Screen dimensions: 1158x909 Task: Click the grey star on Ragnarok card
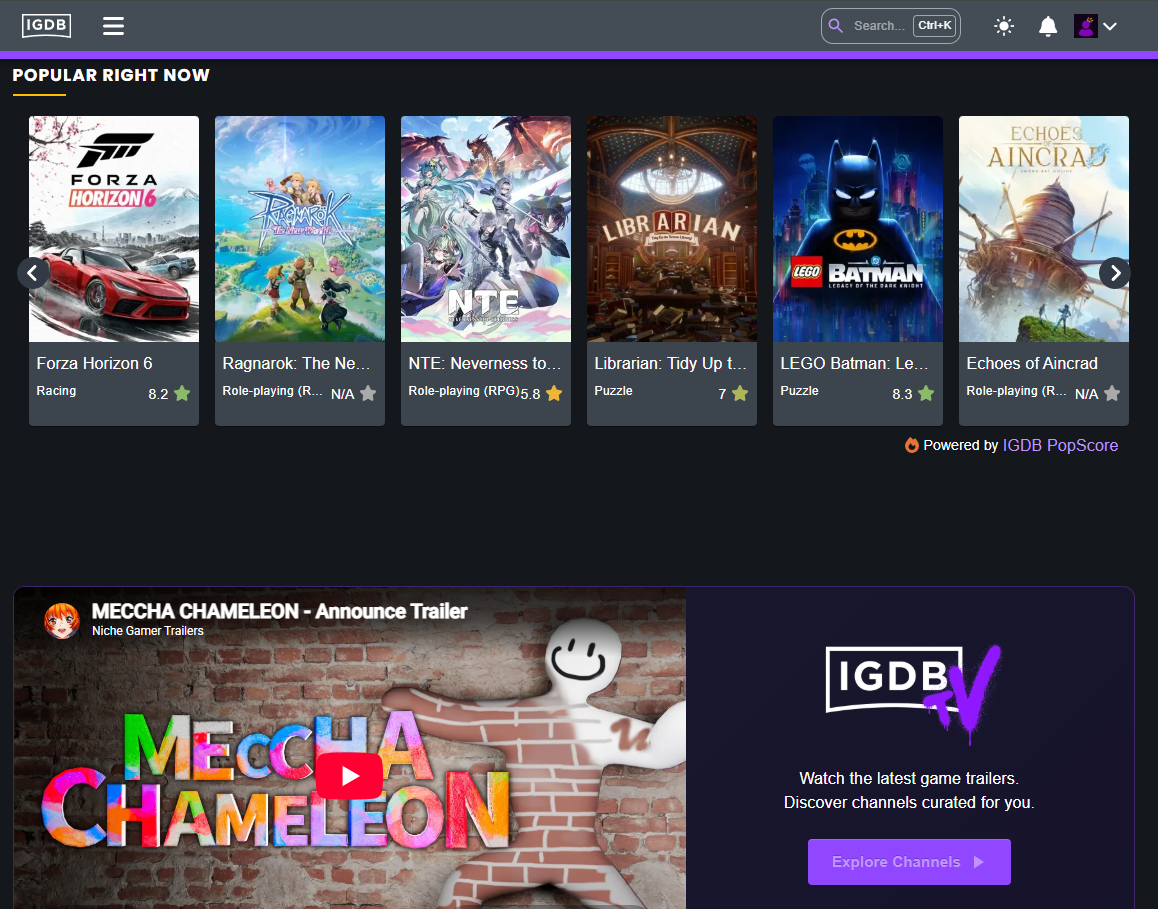pos(368,394)
